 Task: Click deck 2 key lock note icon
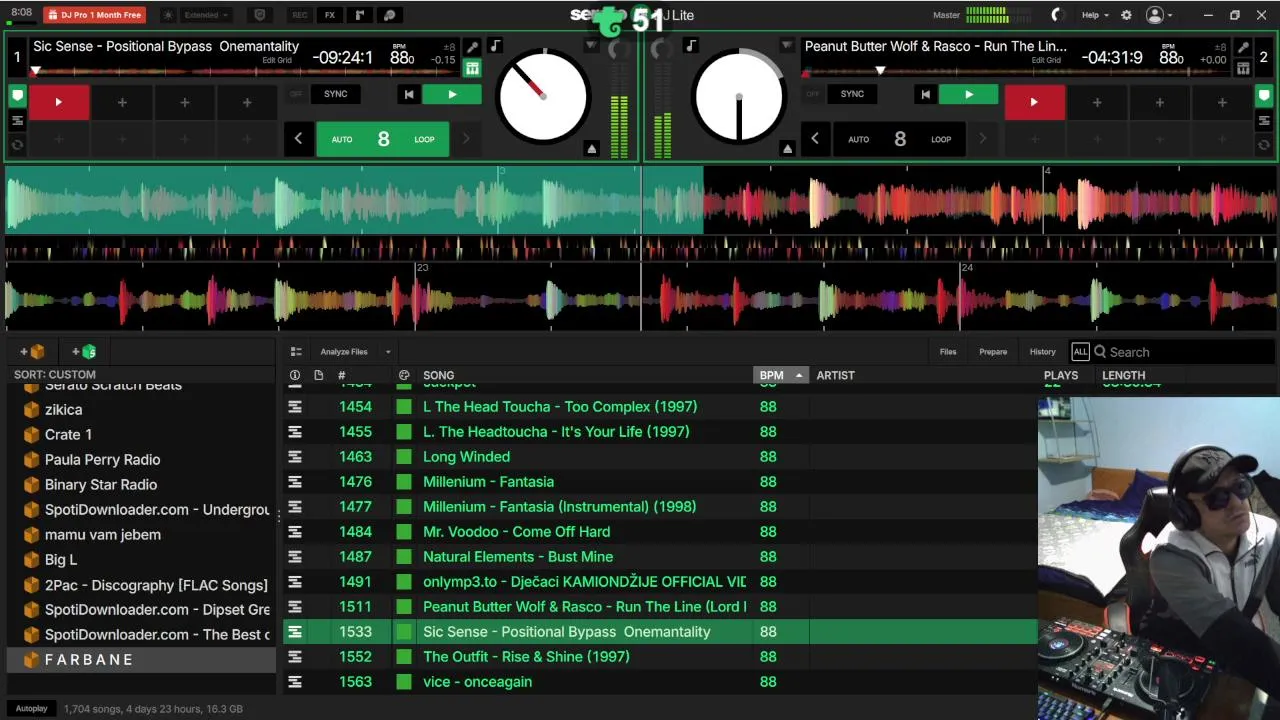point(691,46)
